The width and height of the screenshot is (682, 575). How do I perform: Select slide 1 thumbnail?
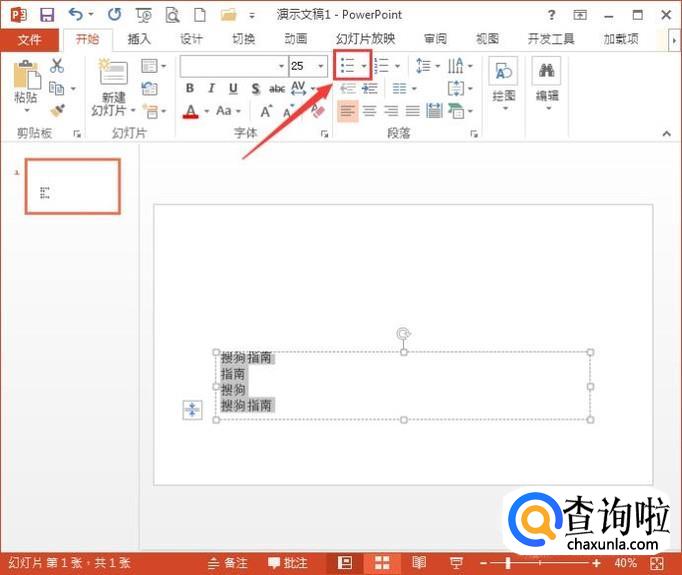(x=72, y=186)
